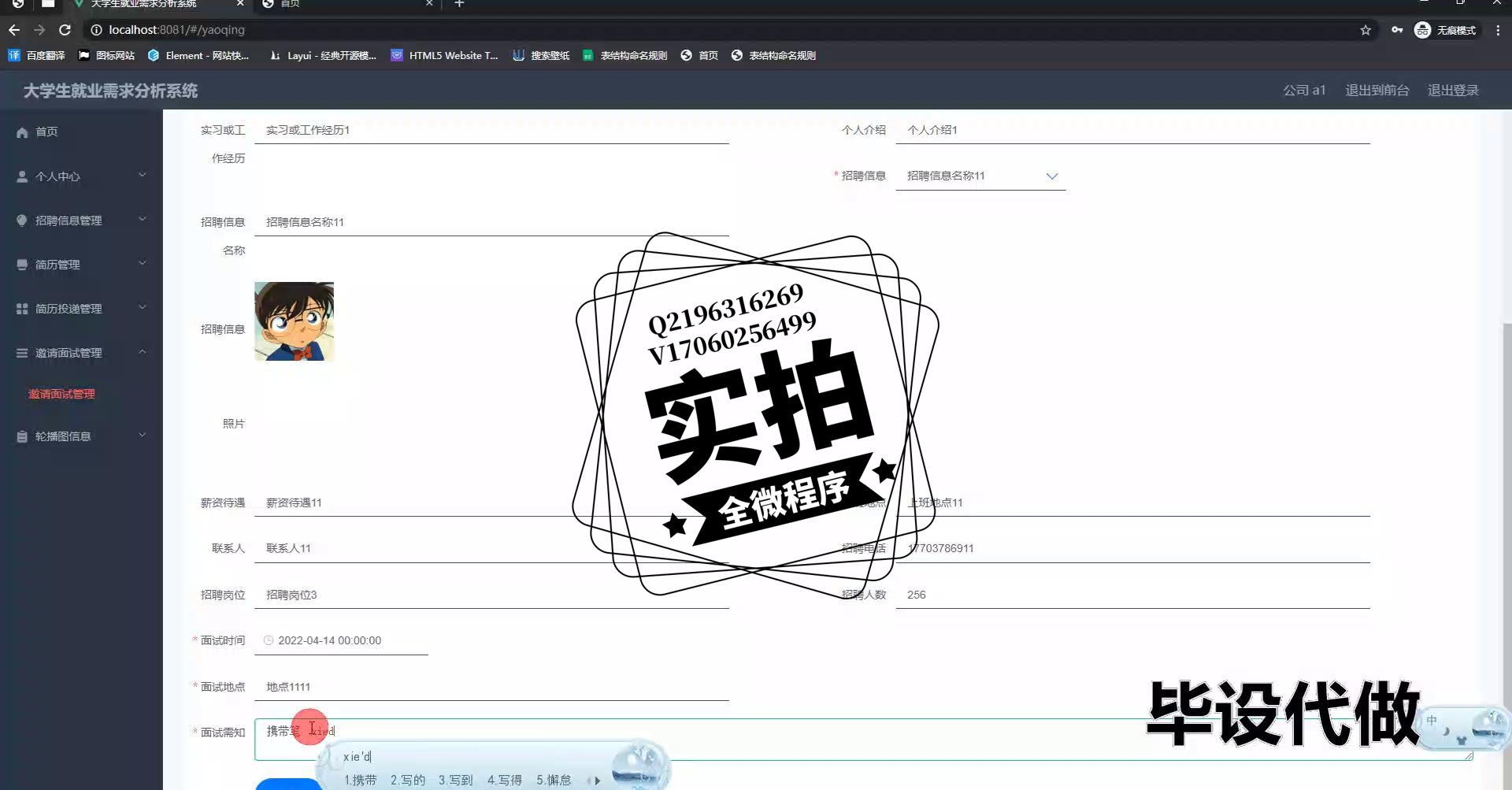Choose IME candidate 2.写的

pos(408,780)
